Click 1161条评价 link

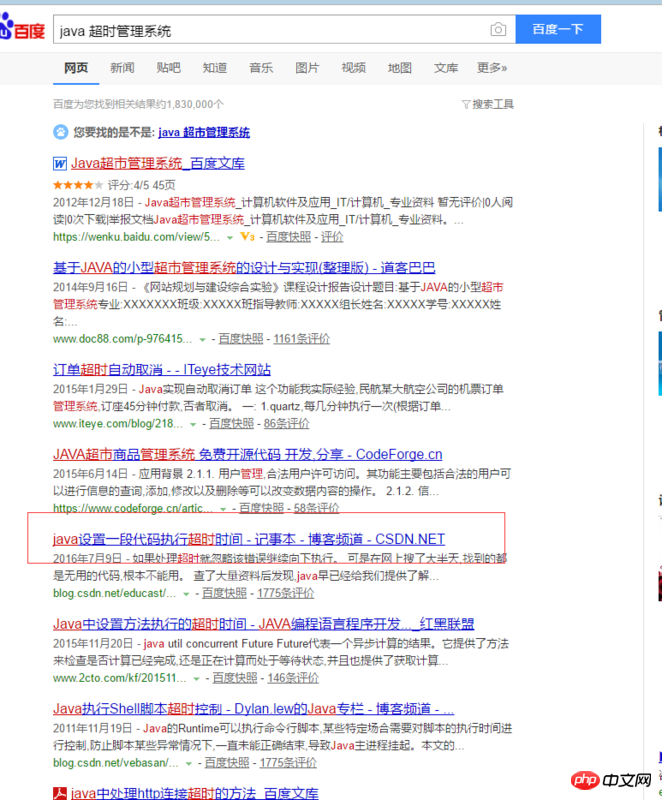click(301, 339)
